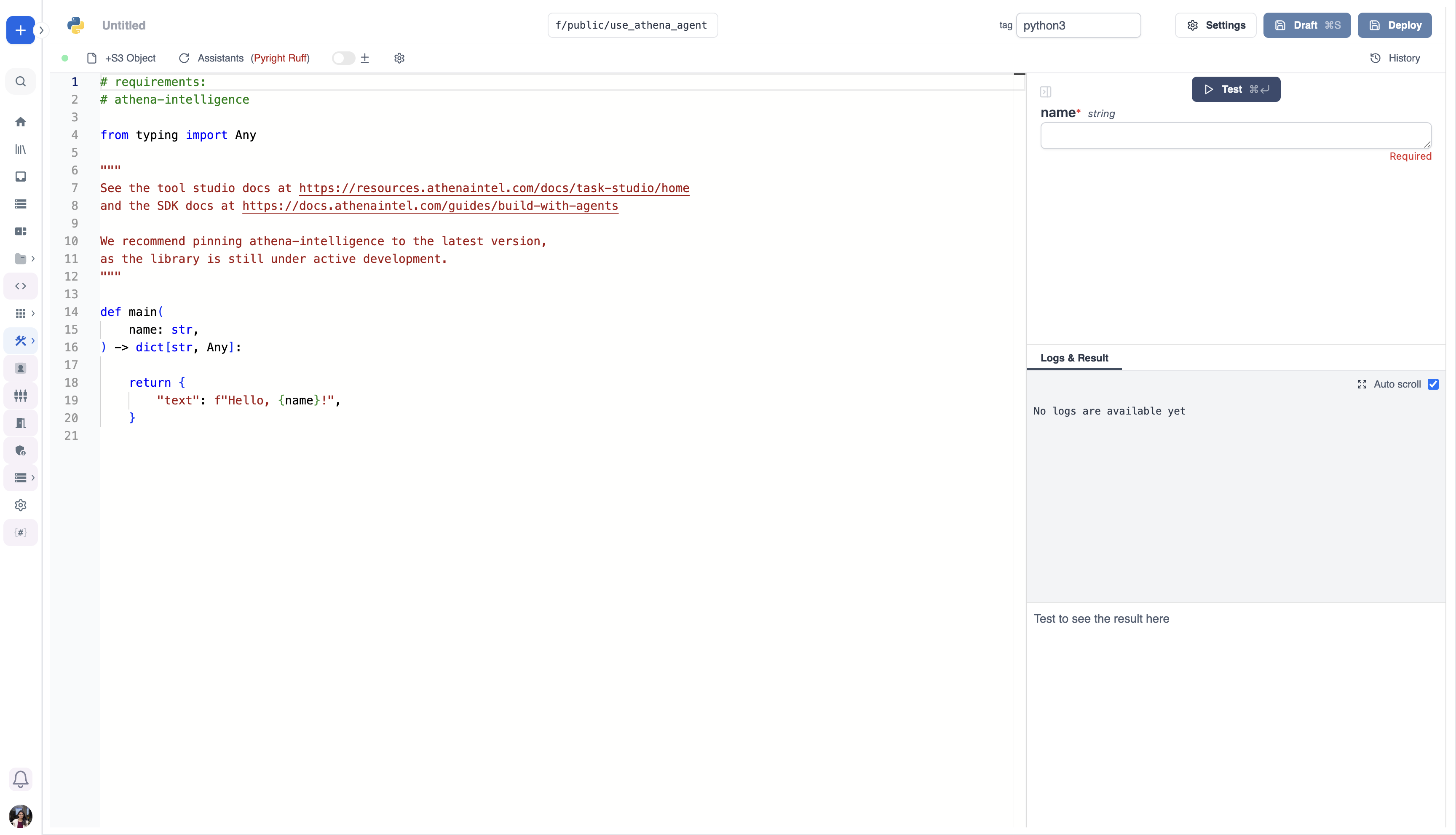Viewport: 1456px width, 835px height.
Task: Go to the home icon in sidebar
Action: [21, 122]
